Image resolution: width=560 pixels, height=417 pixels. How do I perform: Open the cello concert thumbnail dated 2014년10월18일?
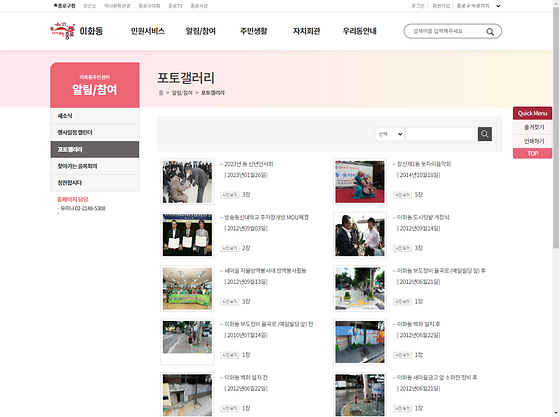pyautogui.click(x=360, y=182)
